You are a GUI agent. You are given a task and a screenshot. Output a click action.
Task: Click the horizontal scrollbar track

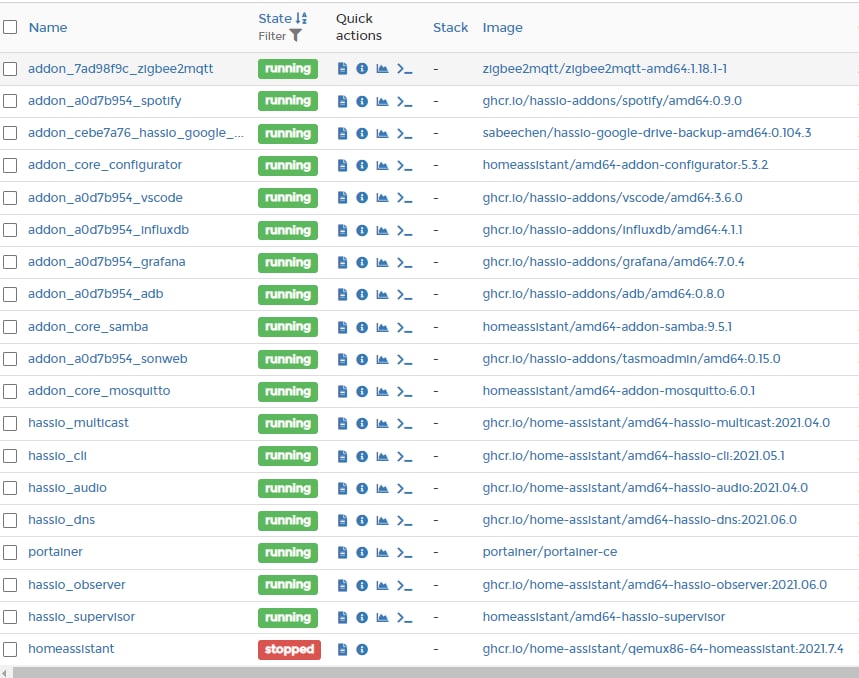click(x=436, y=673)
